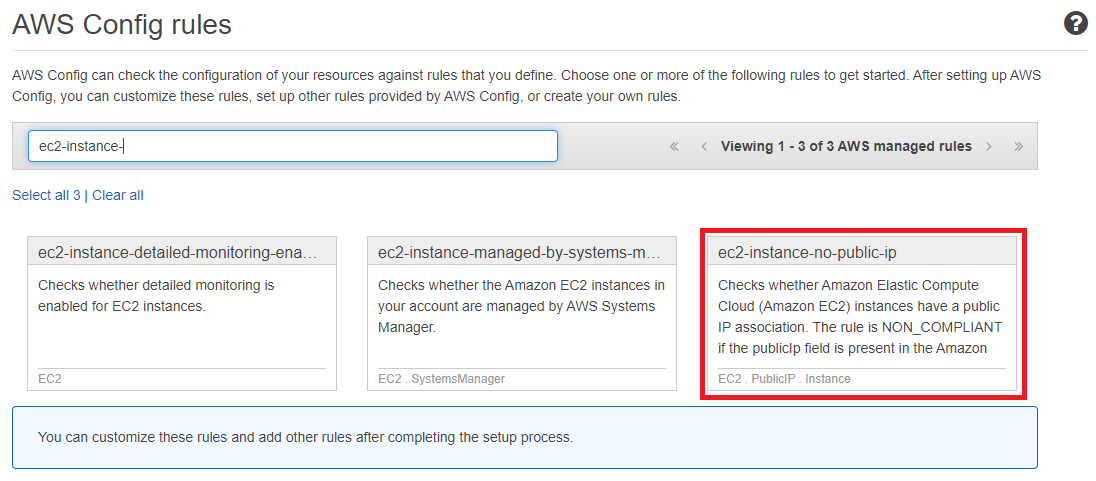This screenshot has height=481, width=1096.
Task: Click the EC2 tag on detailed-monitoring card
Action: 50,379
